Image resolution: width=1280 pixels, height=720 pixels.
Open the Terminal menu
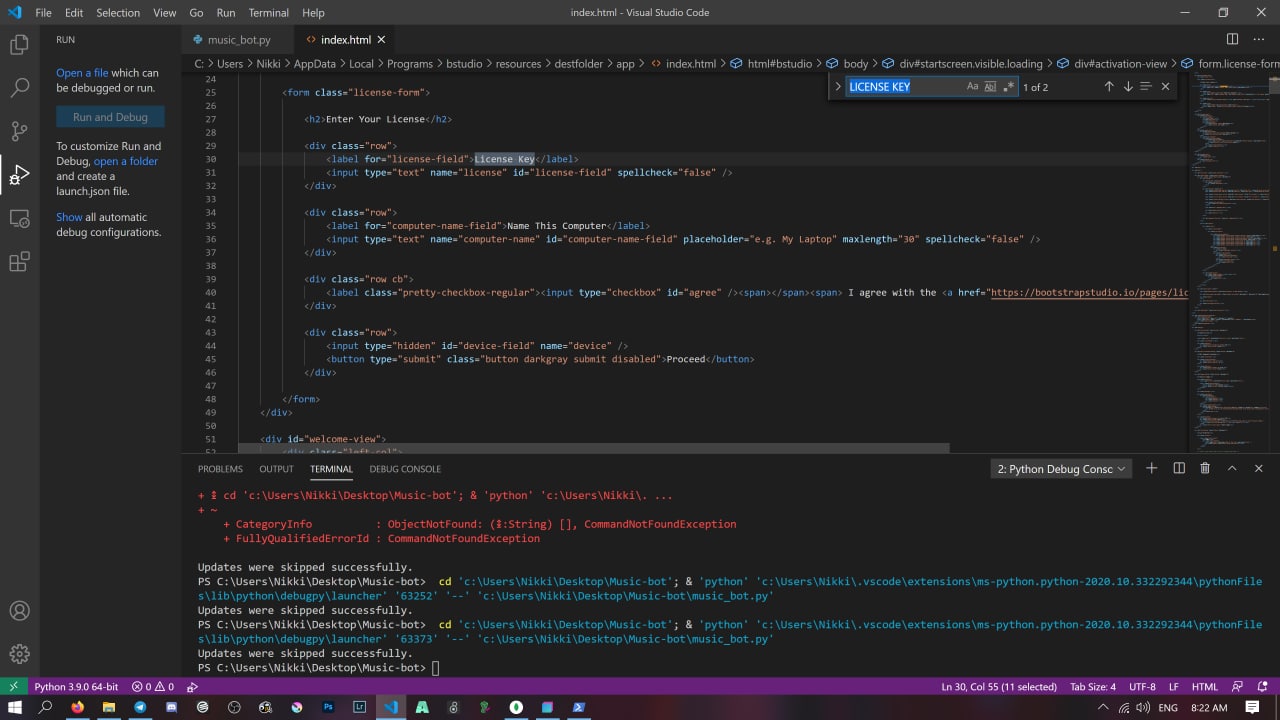tap(268, 13)
